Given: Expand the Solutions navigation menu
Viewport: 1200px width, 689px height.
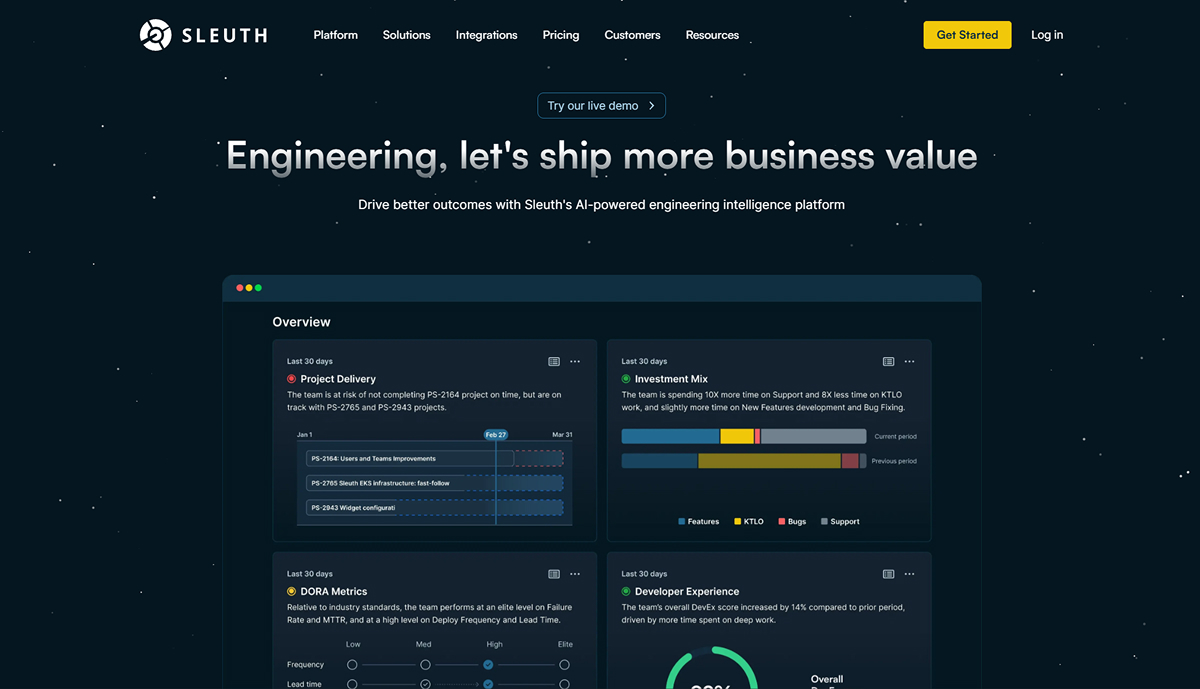Looking at the screenshot, I should [406, 35].
